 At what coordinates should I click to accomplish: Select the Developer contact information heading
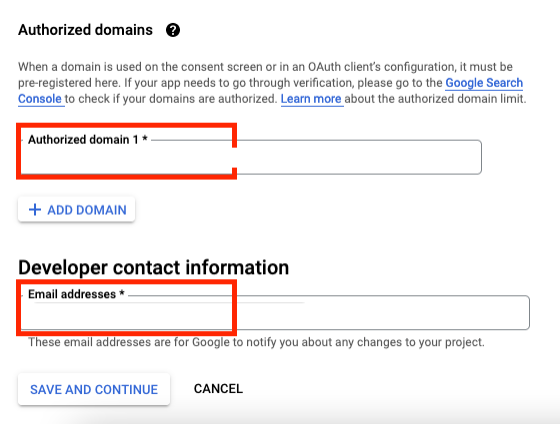coord(154,267)
